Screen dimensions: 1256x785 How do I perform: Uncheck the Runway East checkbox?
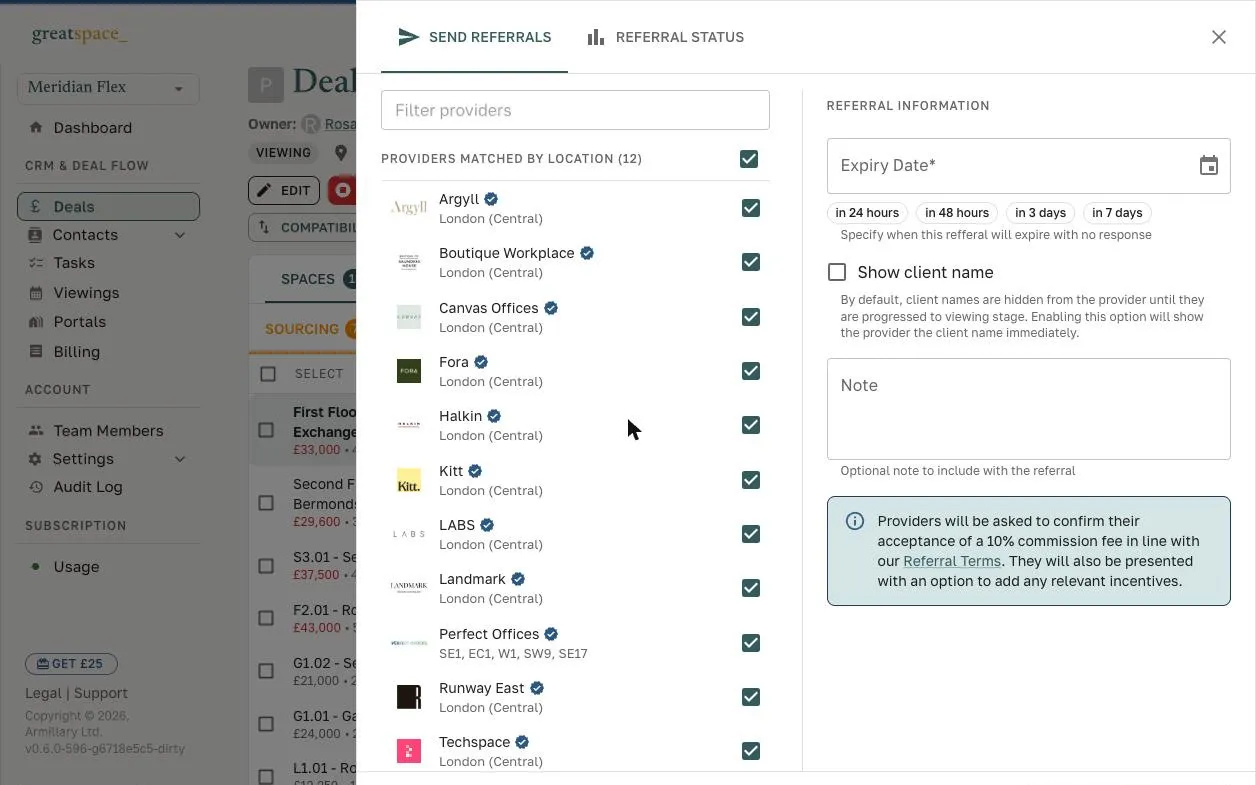751,697
